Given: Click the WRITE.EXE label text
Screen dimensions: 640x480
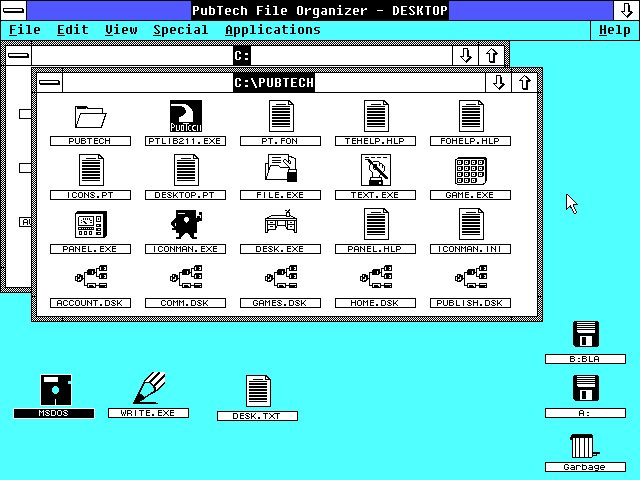Looking at the screenshot, I should tap(148, 413).
